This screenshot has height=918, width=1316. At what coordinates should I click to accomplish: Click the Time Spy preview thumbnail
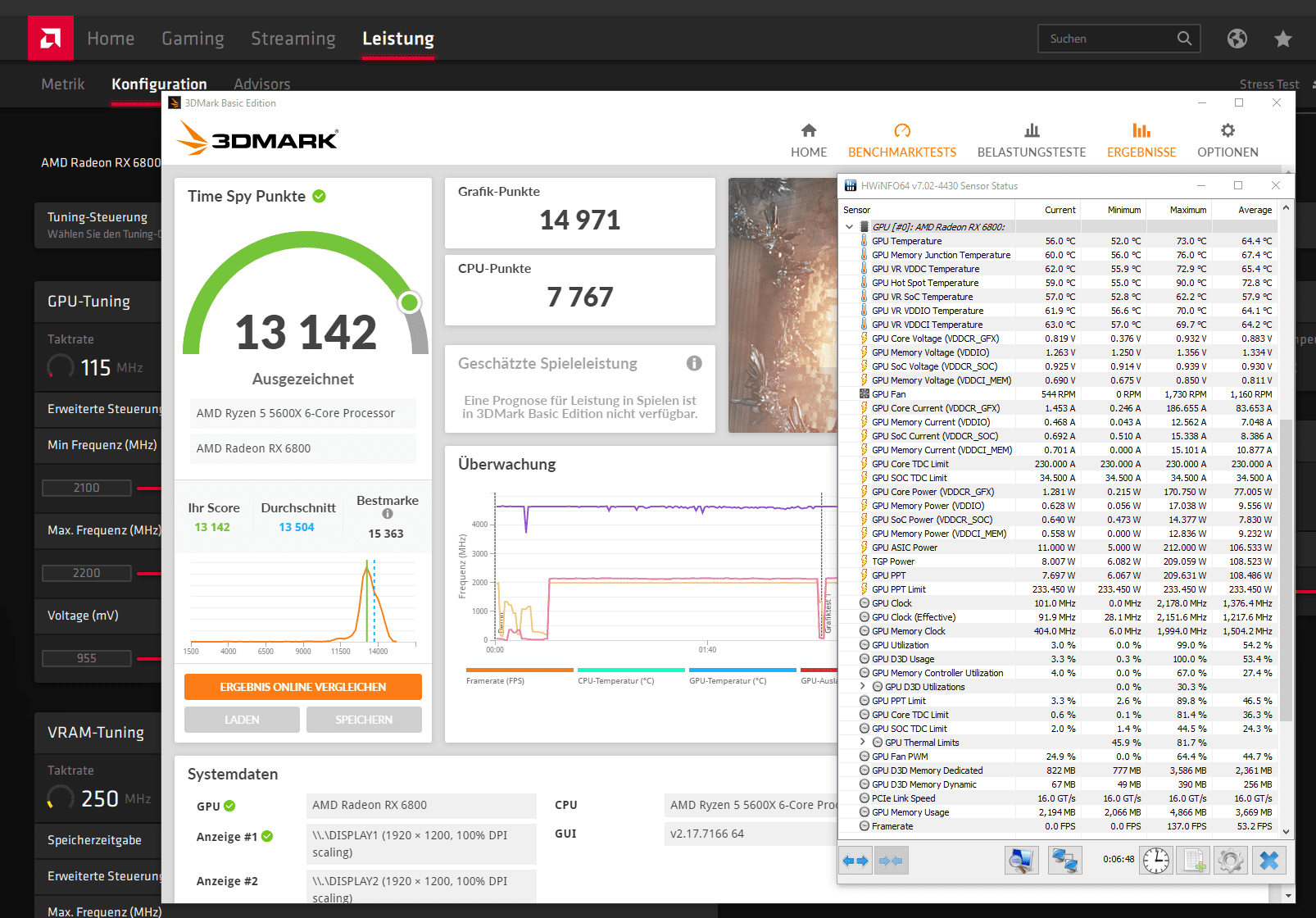click(783, 305)
